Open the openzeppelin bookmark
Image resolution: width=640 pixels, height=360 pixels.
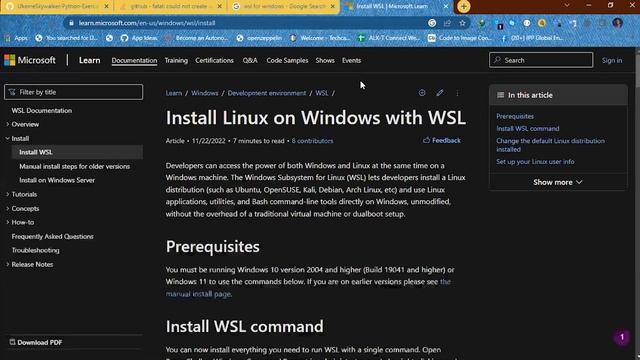(259, 38)
